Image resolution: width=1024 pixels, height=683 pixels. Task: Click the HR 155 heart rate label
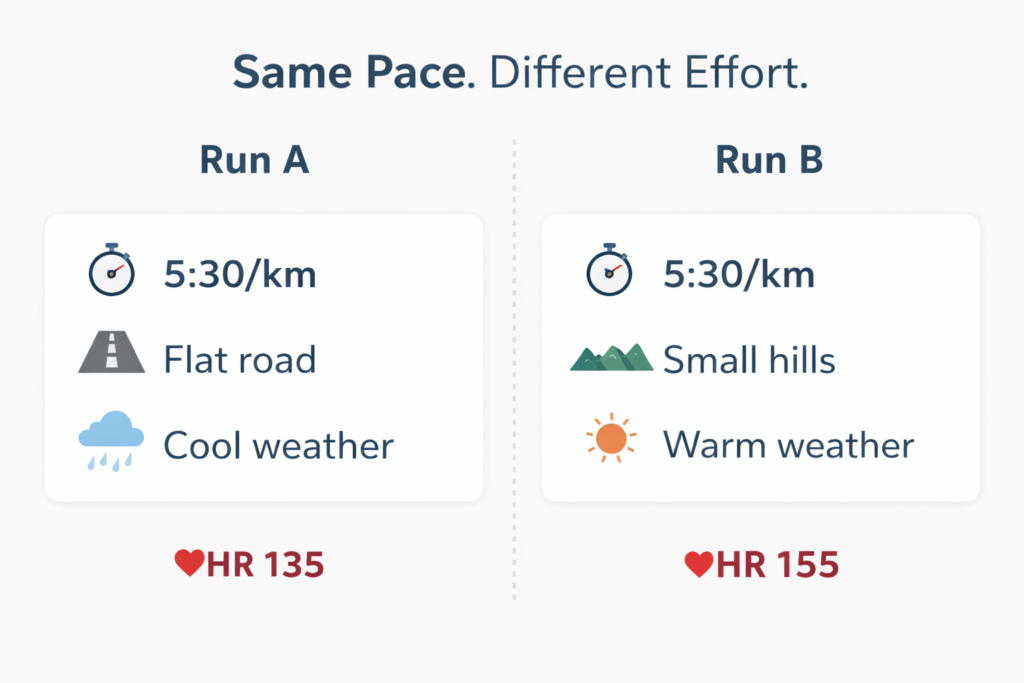coord(779,565)
